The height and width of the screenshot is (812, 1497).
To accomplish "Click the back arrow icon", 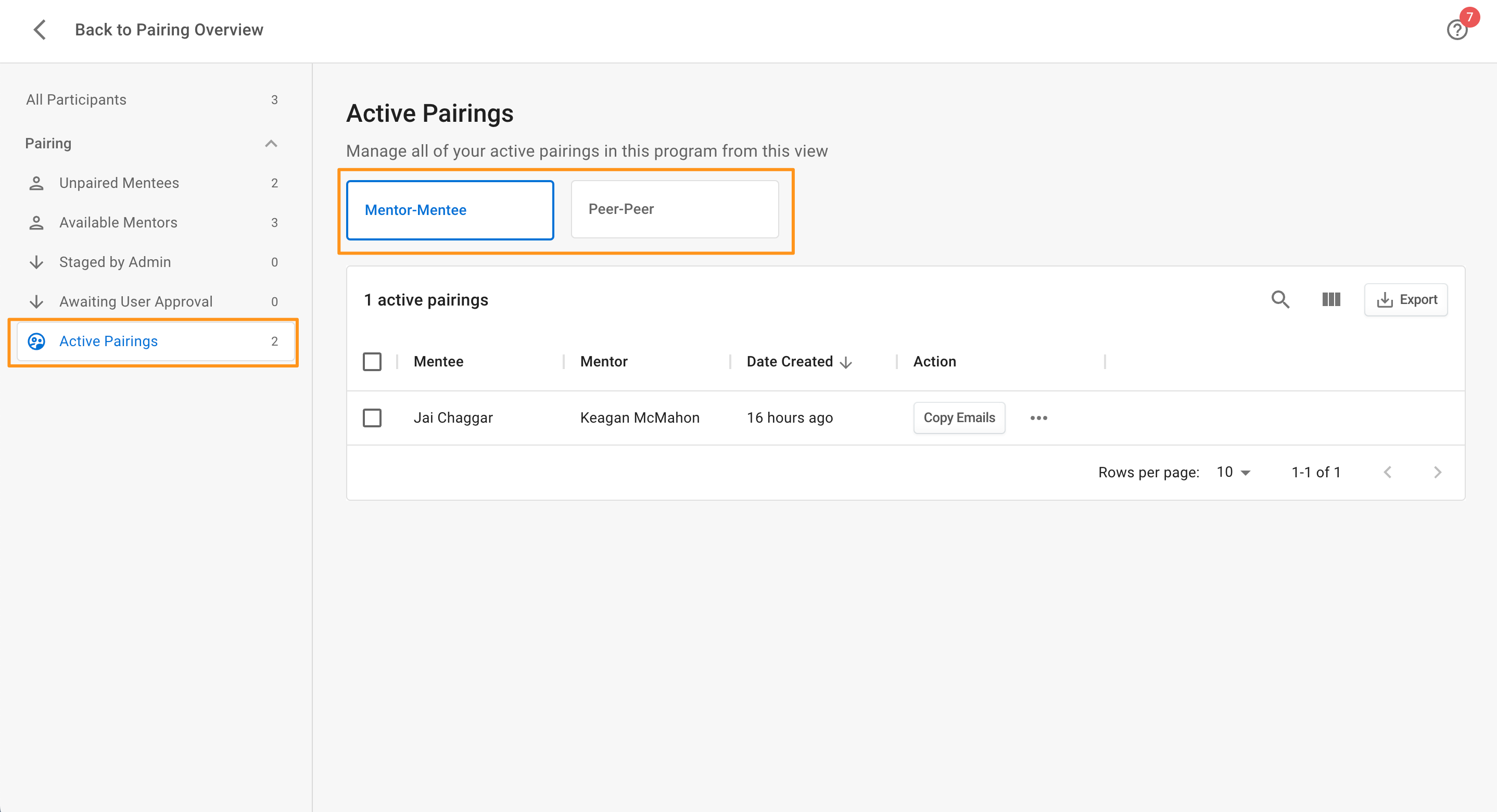I will [x=40, y=30].
